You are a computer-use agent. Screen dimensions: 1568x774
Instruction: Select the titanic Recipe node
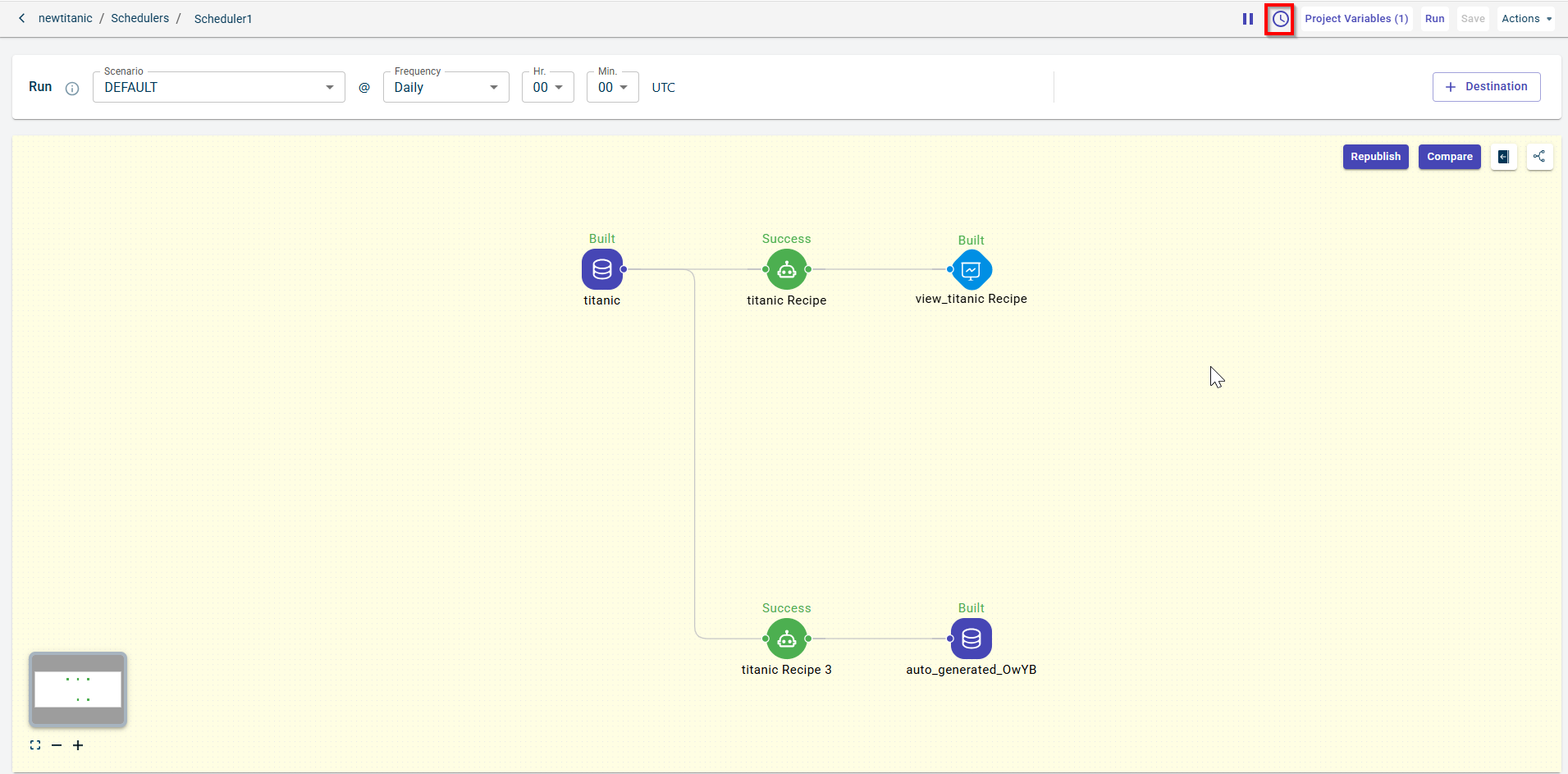786,269
